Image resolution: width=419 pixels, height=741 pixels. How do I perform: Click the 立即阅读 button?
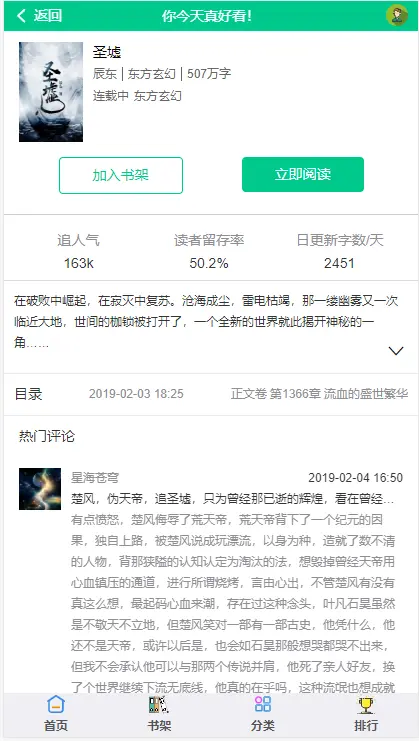[303, 174]
